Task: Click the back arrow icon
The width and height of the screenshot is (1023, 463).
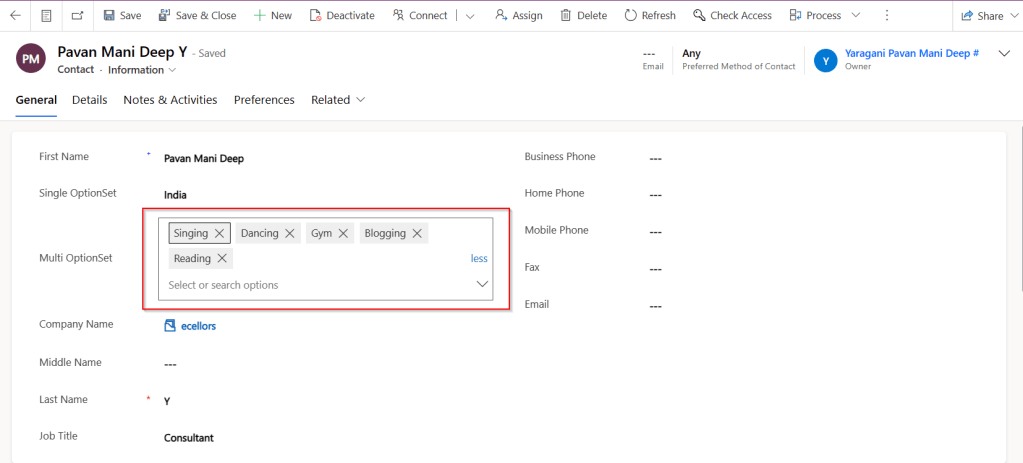Action: pyautogui.click(x=15, y=15)
